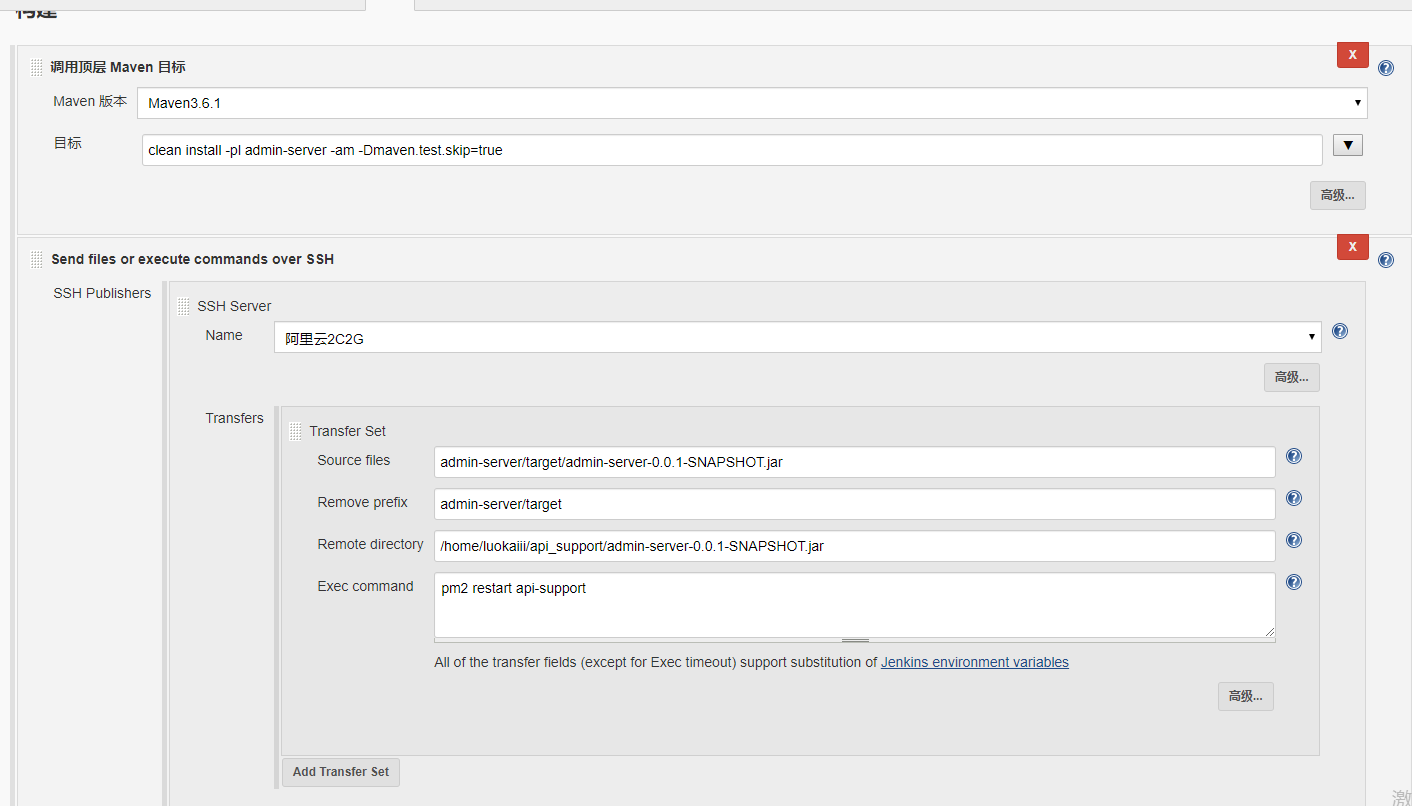Click Add Transfer Set button
This screenshot has height=806, width=1412.
tap(340, 772)
